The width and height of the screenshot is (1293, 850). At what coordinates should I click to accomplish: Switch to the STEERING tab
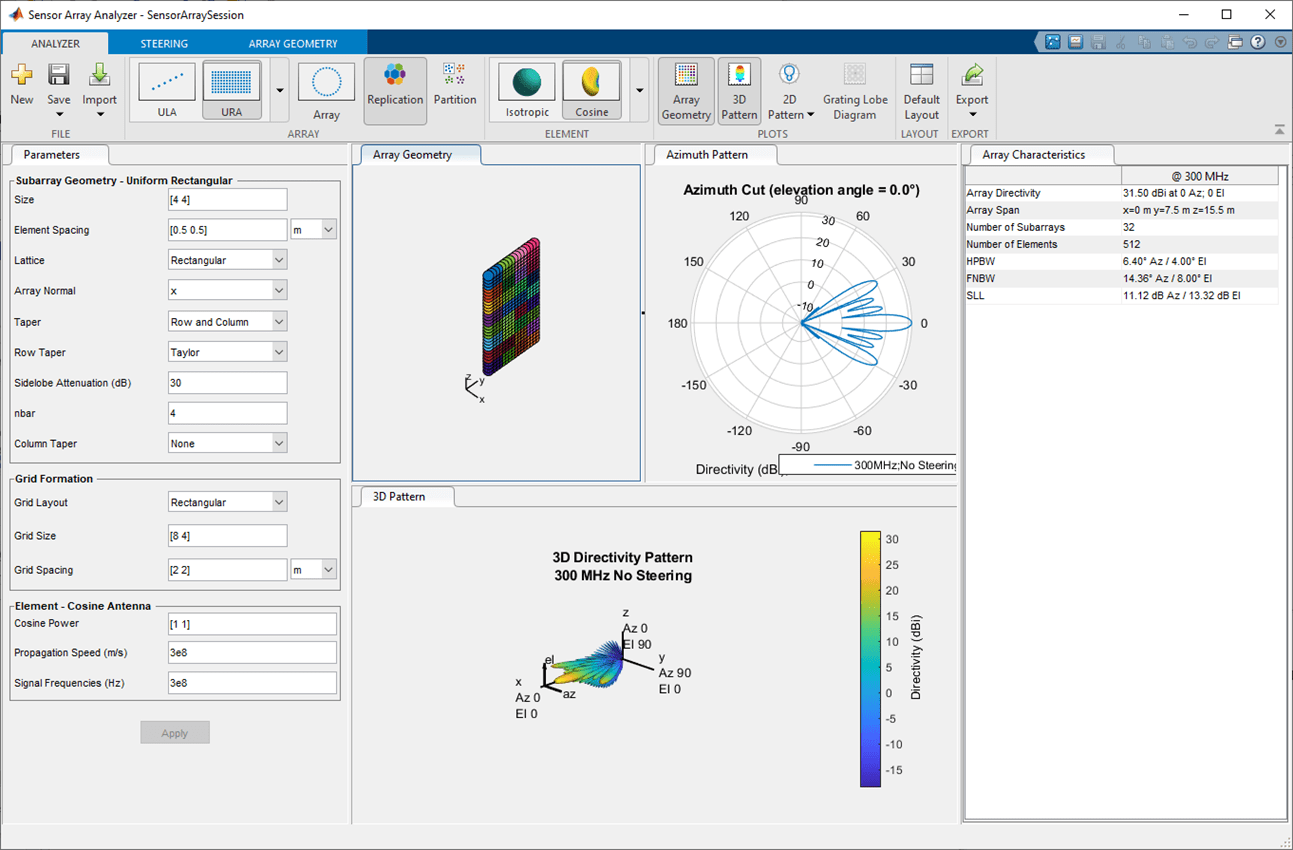coord(164,43)
